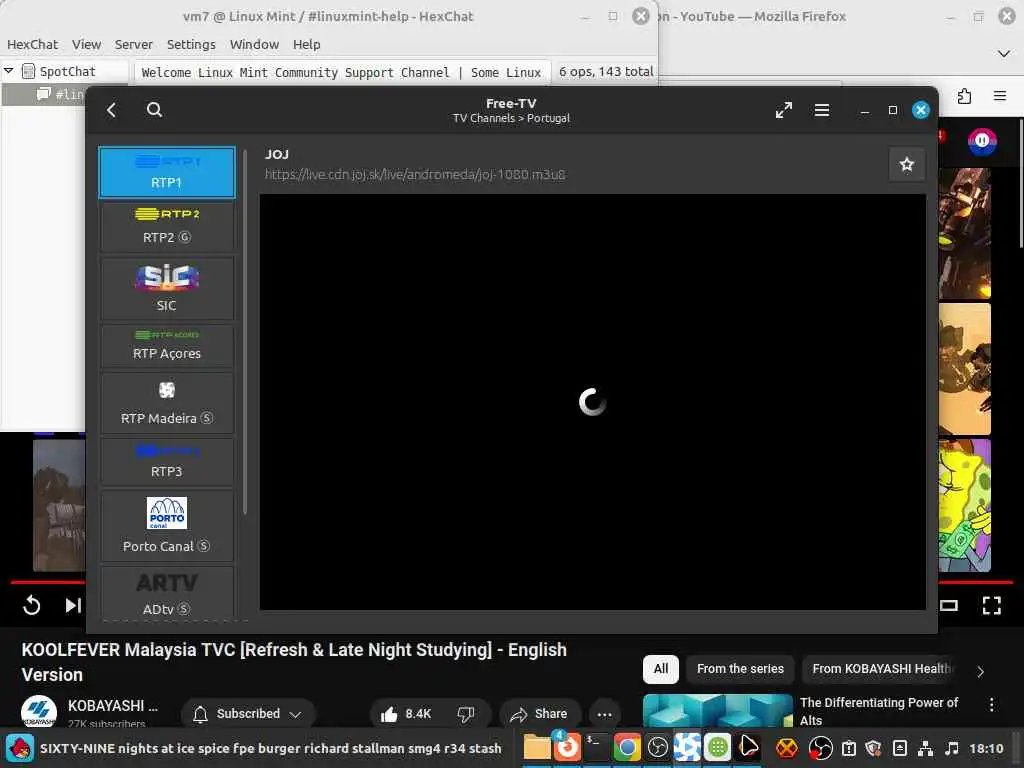Open the HexChat menu in HexChat

point(32,44)
